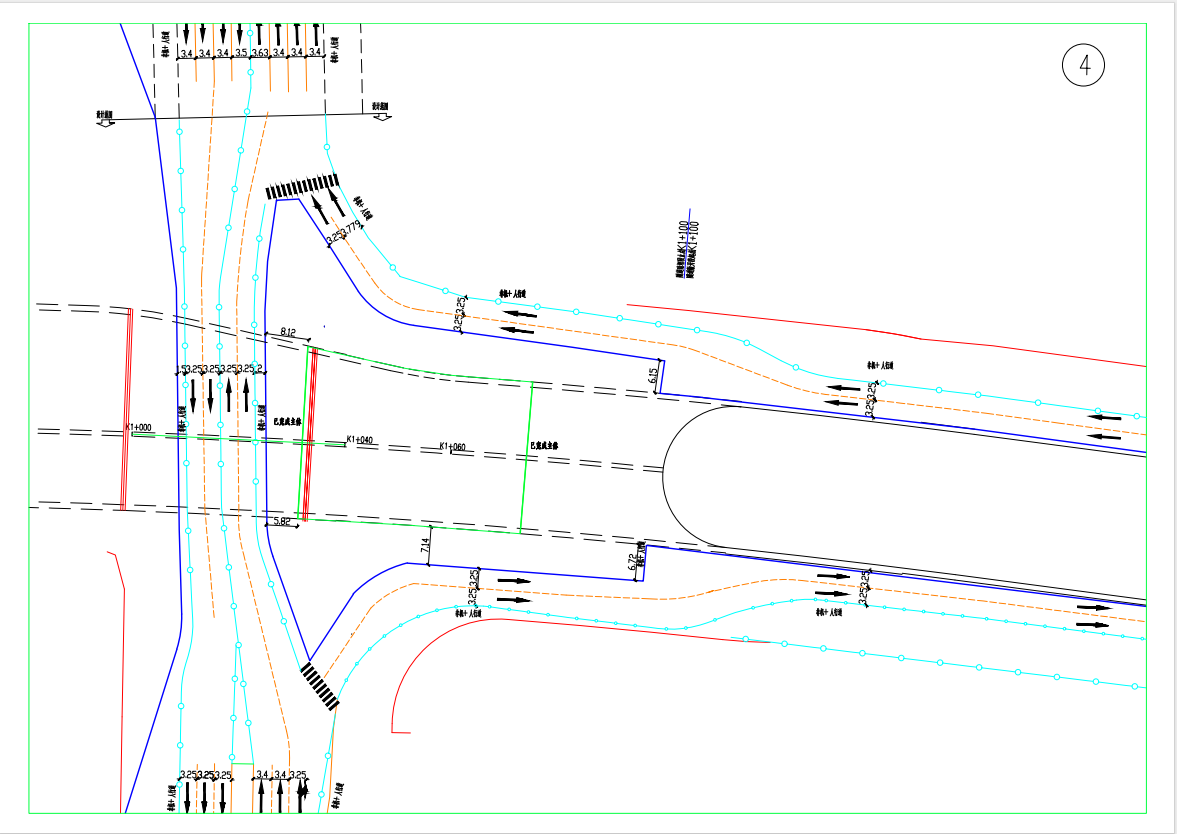Select the 8.12 dimension text
This screenshot has height=834, width=1177.
(288, 331)
